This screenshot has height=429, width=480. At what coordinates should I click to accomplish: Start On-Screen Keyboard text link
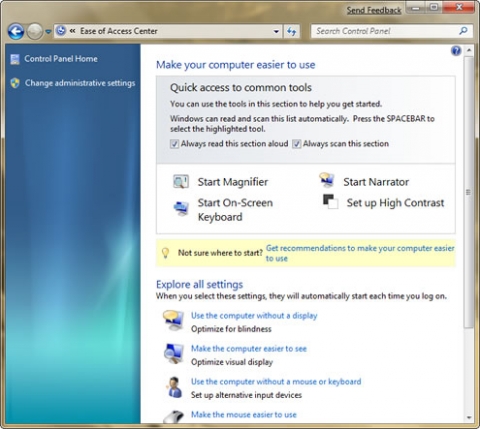235,210
